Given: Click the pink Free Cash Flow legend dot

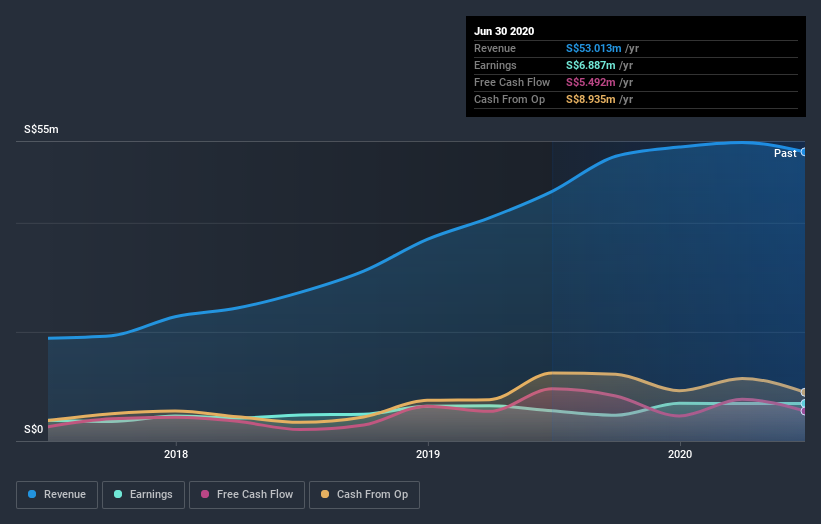Looking at the screenshot, I should tap(205, 494).
